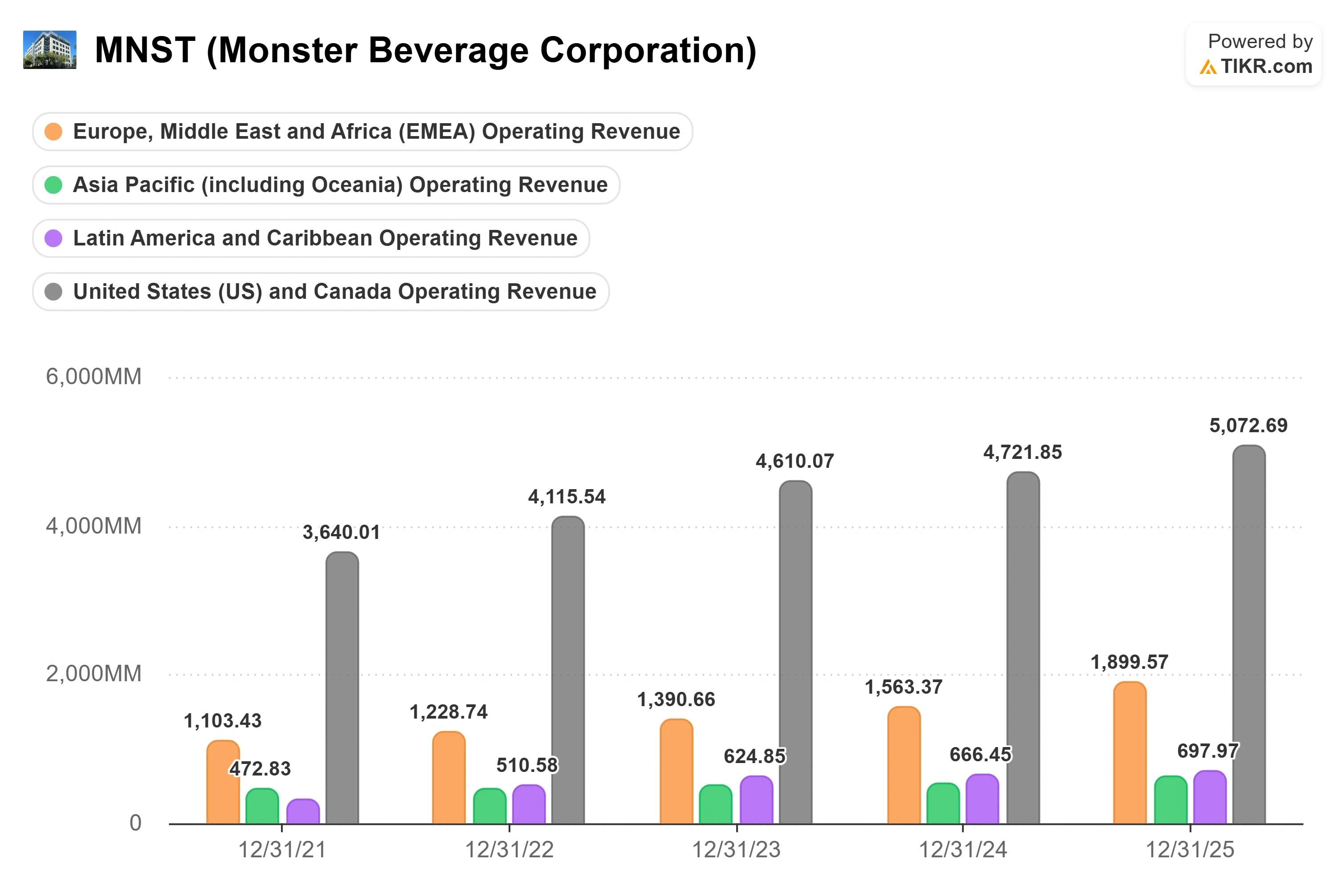Select the purple Latin America bar for 12/31/21
The width and height of the screenshot is (1344, 896).
[303, 812]
